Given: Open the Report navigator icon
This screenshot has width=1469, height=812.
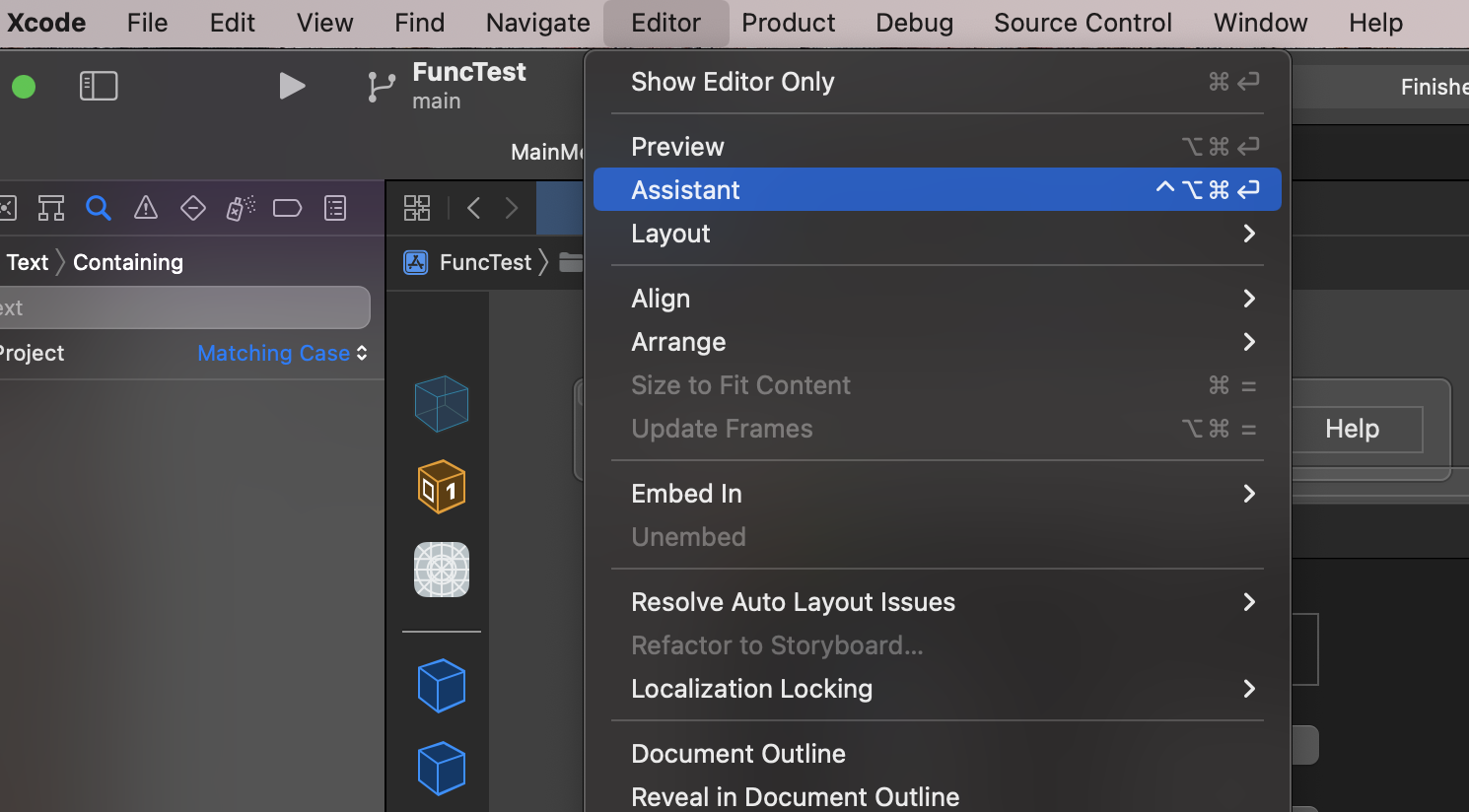Looking at the screenshot, I should (335, 208).
